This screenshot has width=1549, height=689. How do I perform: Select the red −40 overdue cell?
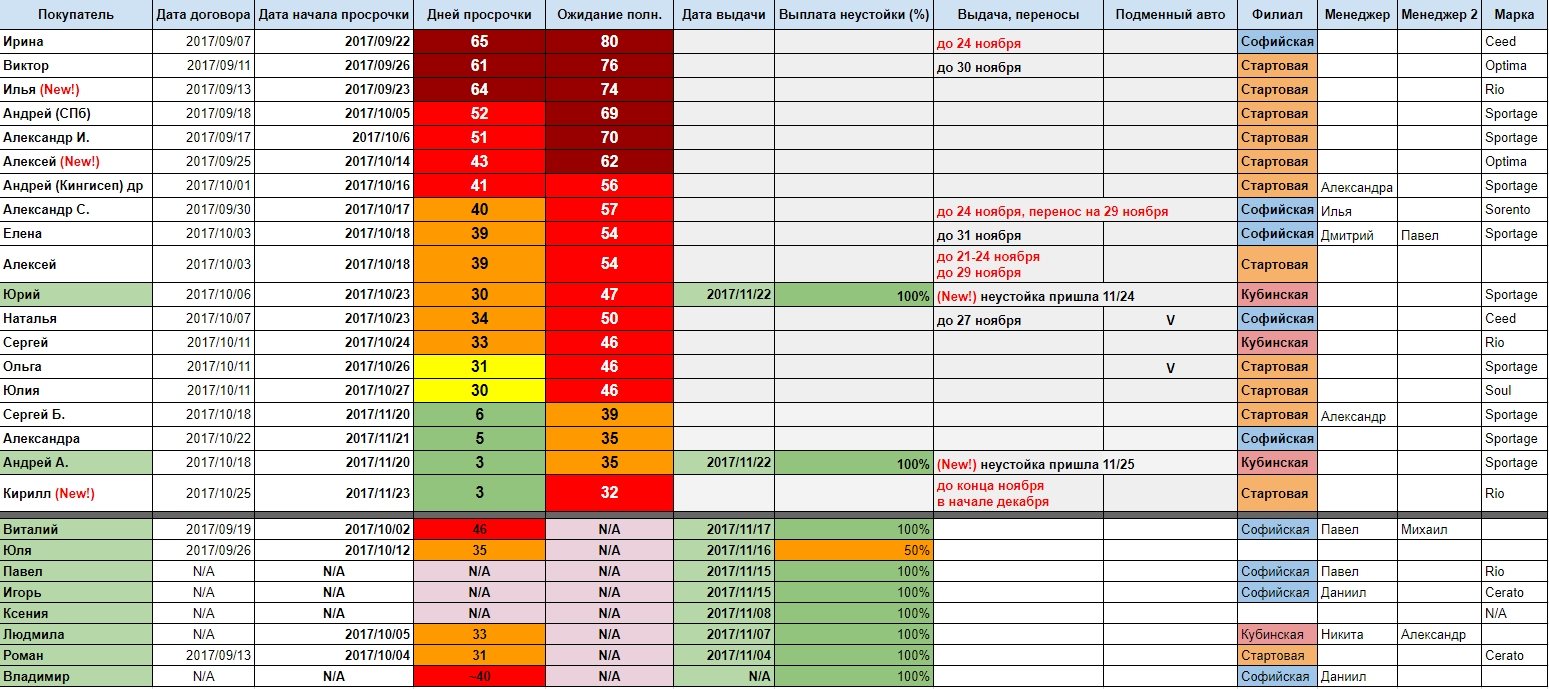(479, 677)
